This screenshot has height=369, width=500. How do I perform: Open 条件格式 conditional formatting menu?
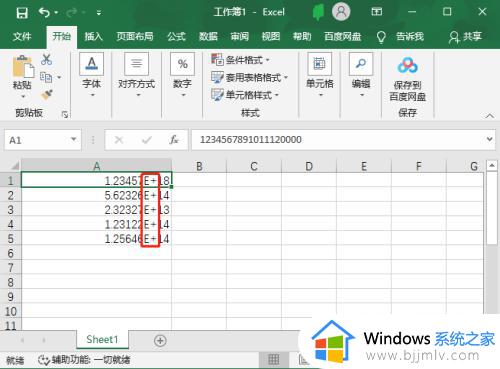241,60
